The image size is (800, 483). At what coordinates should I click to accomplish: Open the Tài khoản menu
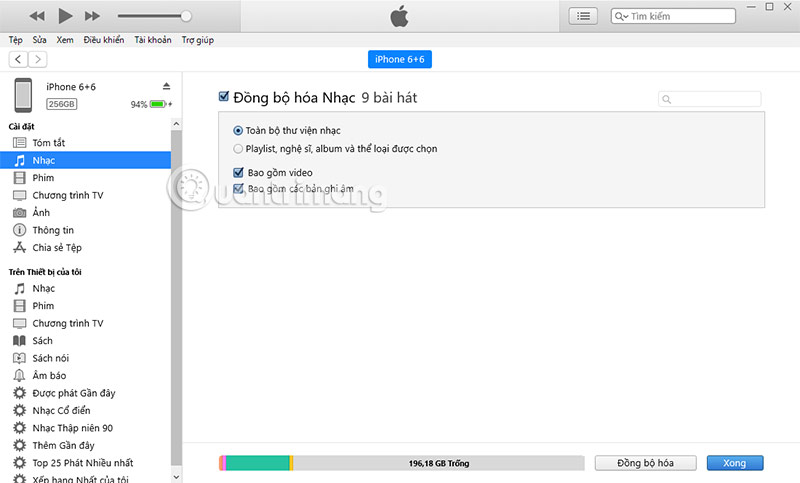point(153,40)
